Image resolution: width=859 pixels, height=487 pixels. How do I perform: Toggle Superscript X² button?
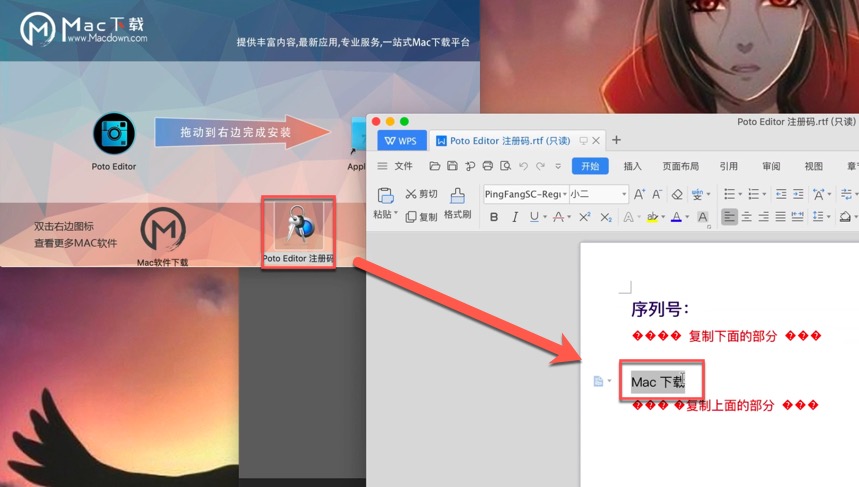[585, 217]
